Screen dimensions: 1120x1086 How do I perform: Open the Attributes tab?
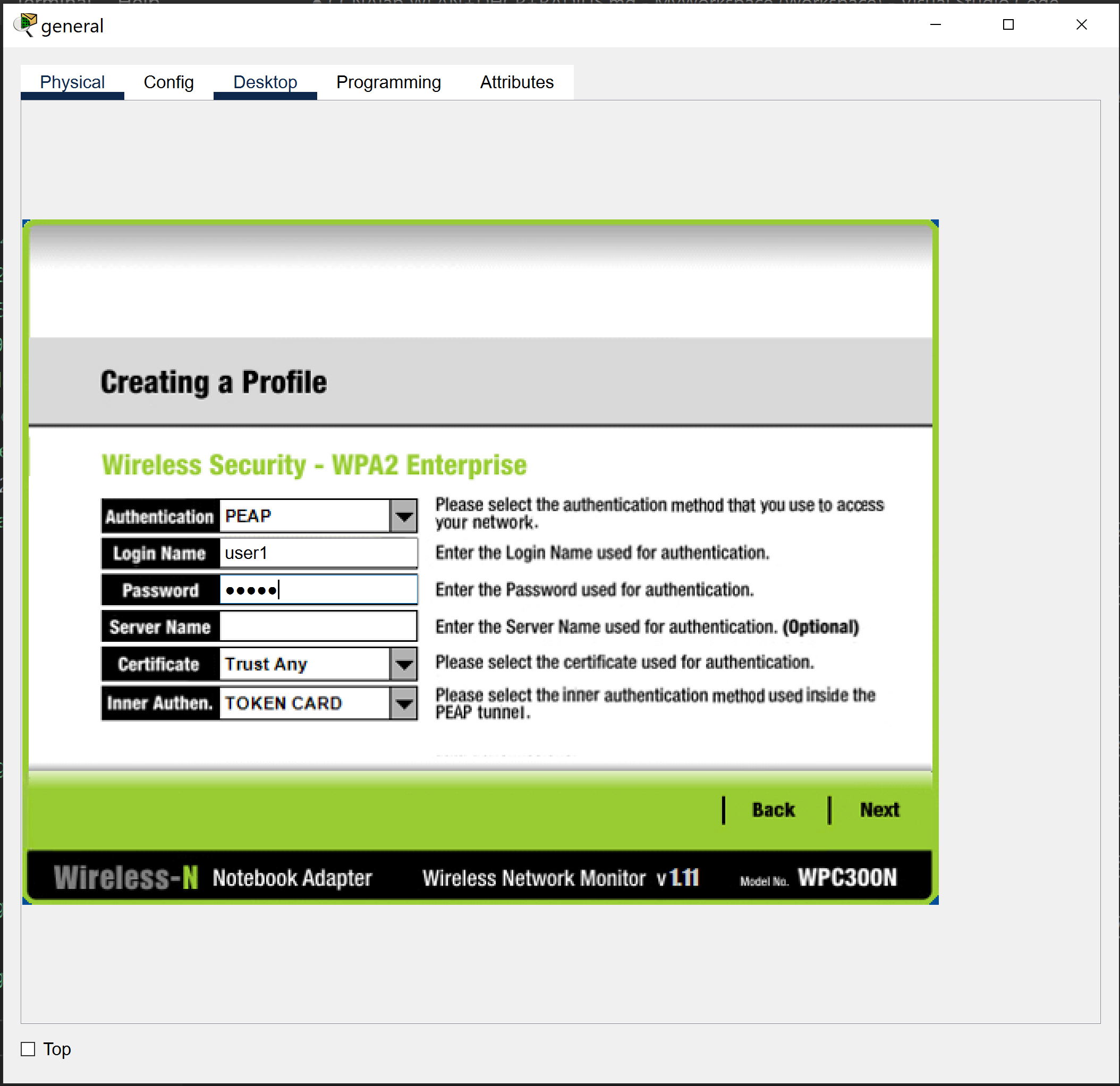516,82
